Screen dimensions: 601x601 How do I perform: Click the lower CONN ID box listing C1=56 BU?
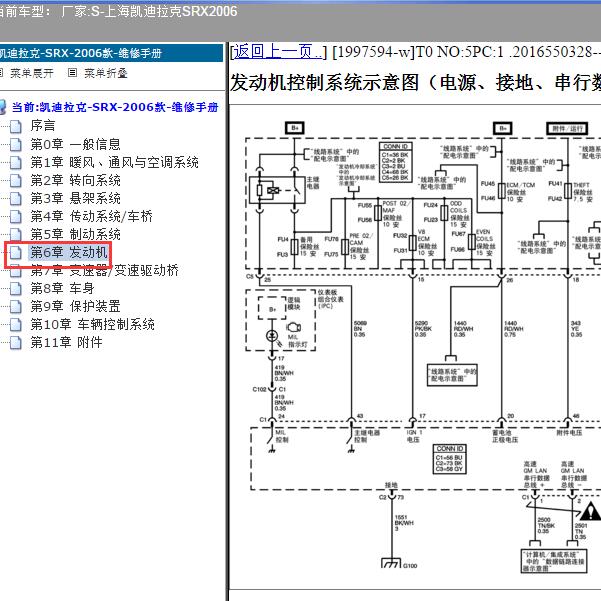450,459
